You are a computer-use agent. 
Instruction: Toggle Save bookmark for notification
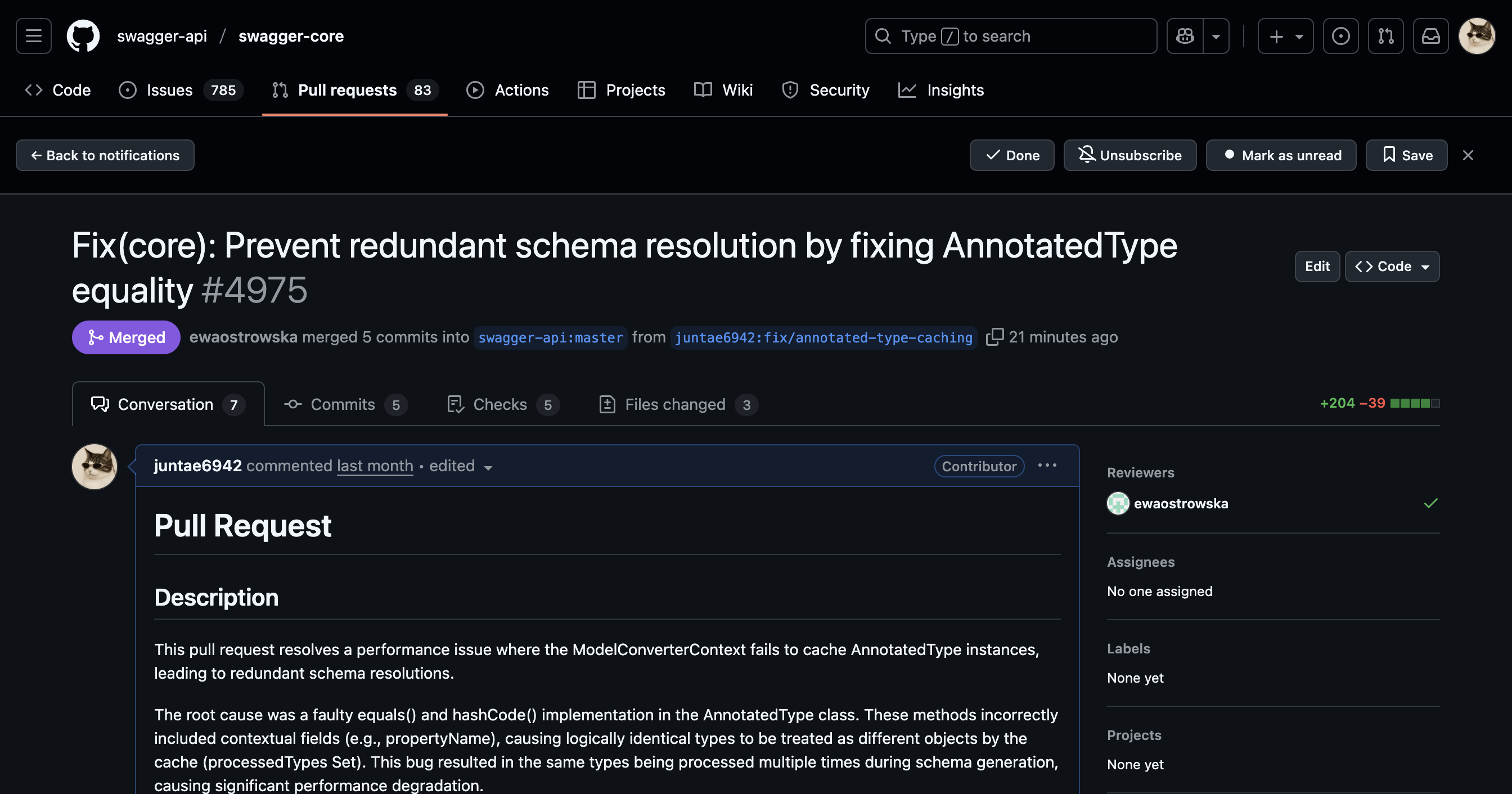[x=1406, y=156]
